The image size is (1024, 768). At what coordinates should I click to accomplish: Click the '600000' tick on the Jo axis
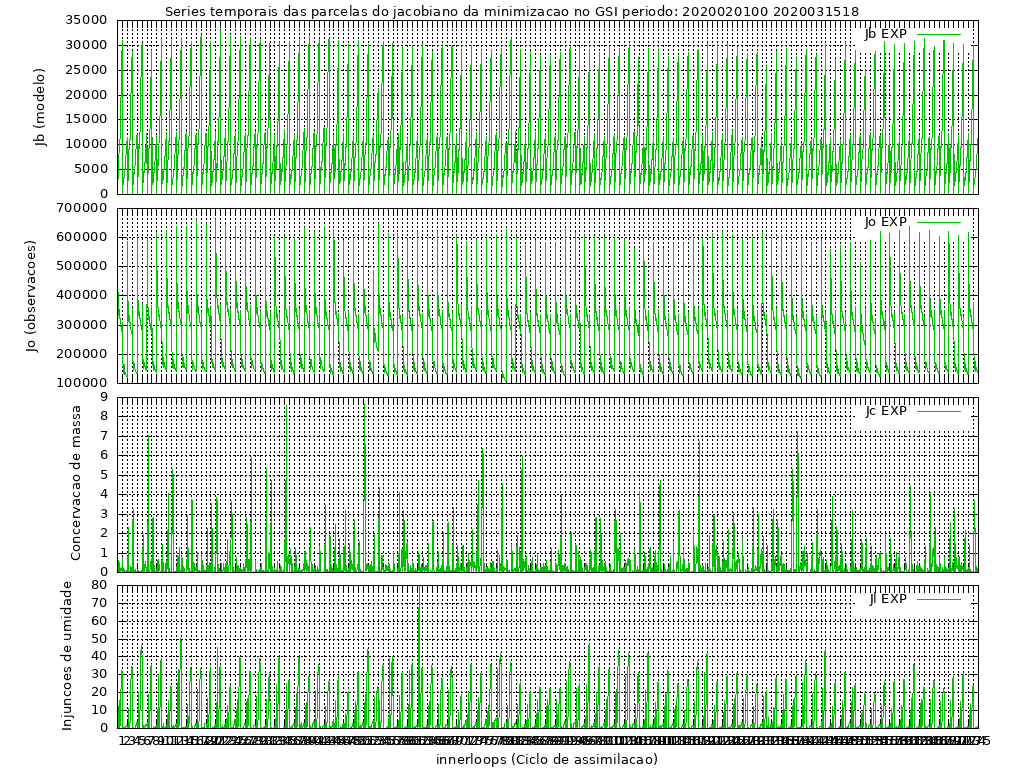(x=82, y=237)
